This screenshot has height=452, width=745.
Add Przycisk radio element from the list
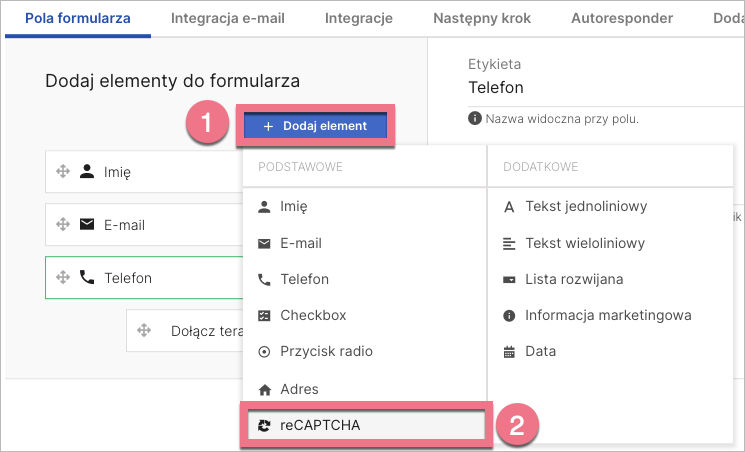pyautogui.click(x=326, y=352)
